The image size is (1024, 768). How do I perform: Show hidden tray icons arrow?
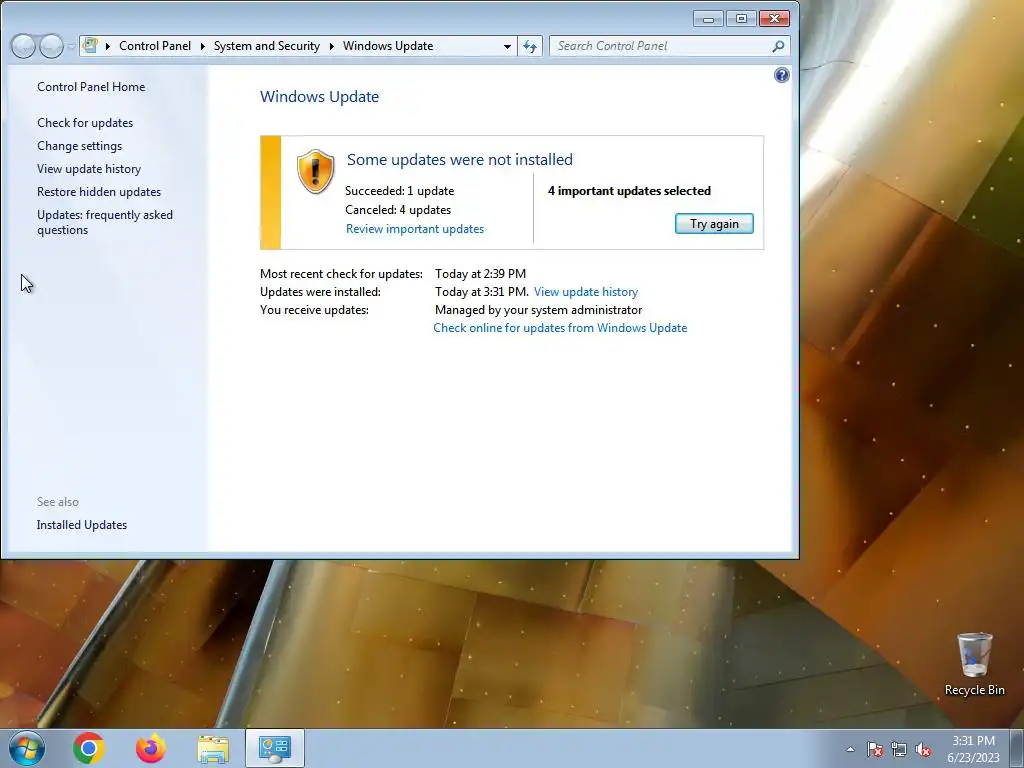850,749
